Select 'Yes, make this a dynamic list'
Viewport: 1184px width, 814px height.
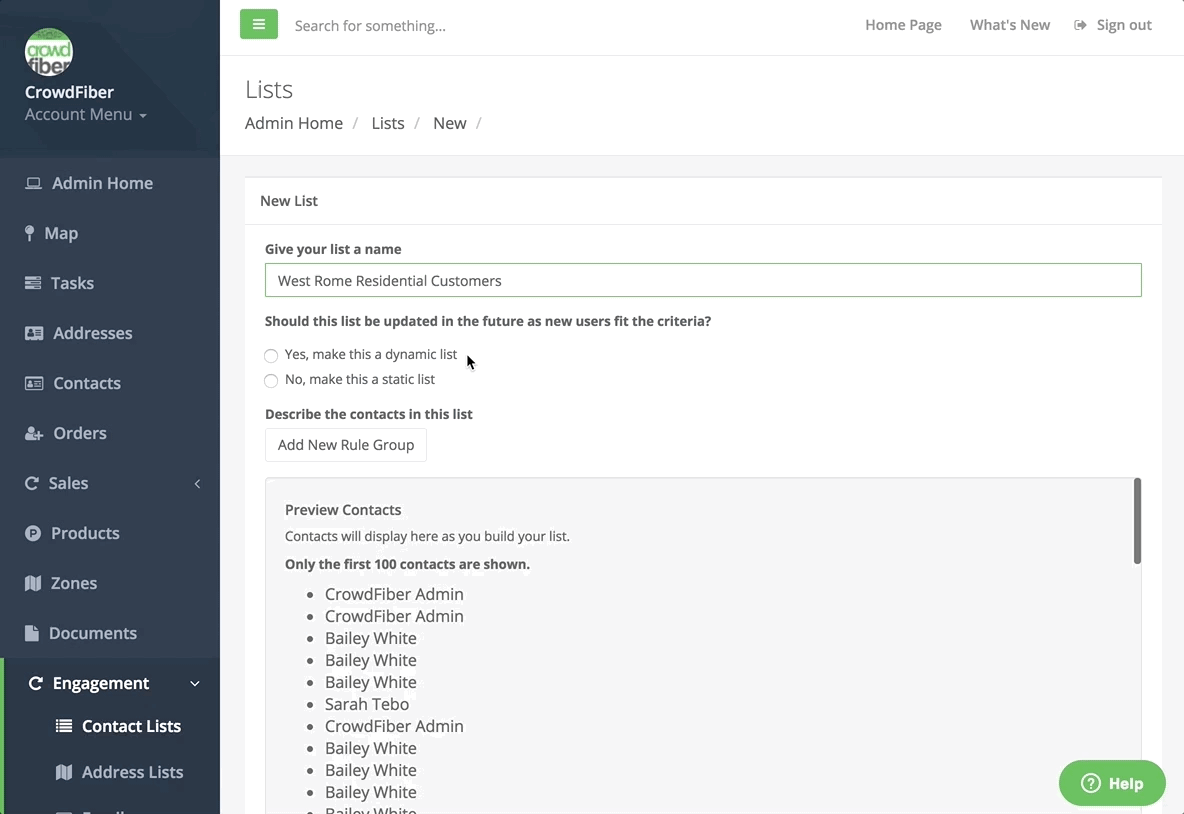click(271, 356)
